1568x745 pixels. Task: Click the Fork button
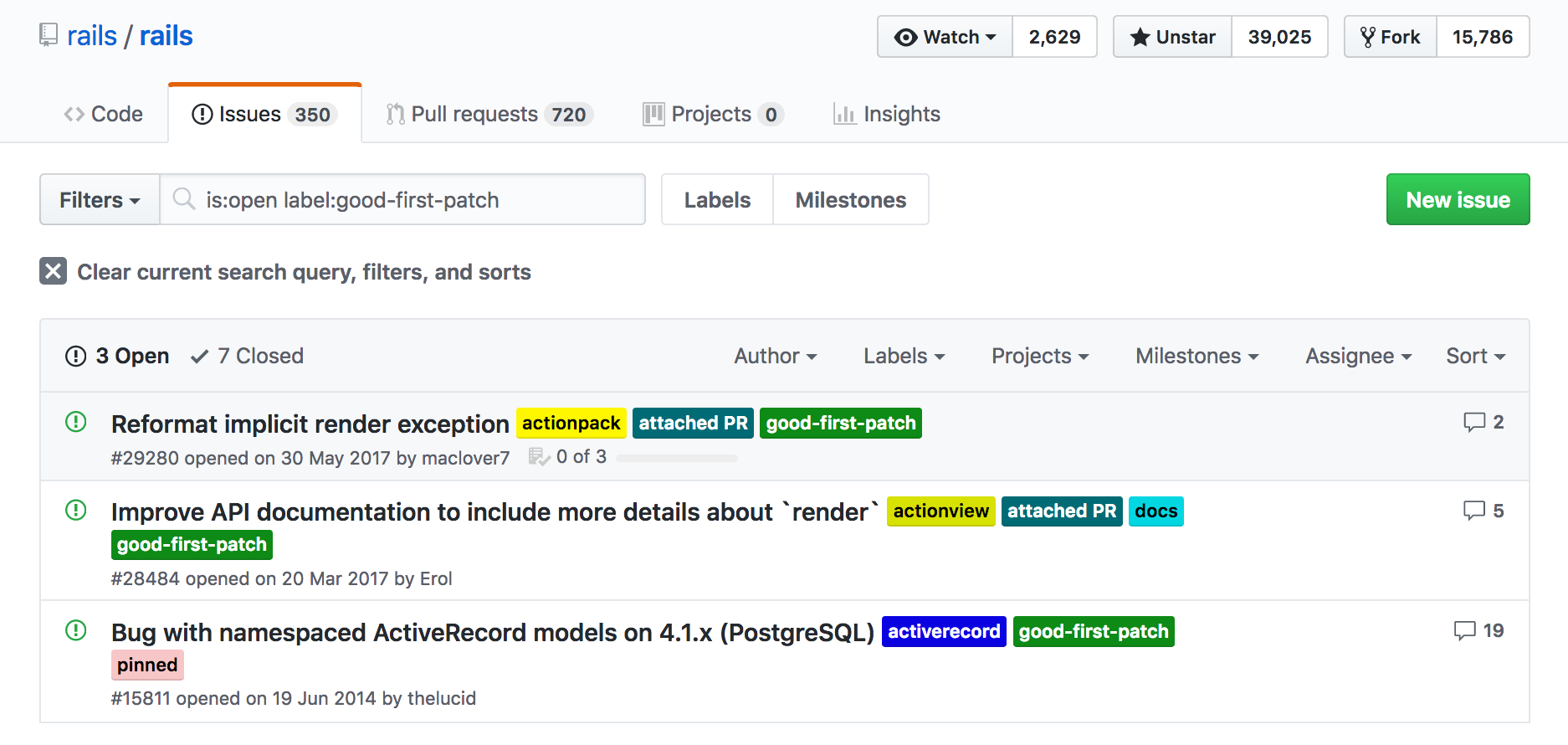[x=1391, y=37]
